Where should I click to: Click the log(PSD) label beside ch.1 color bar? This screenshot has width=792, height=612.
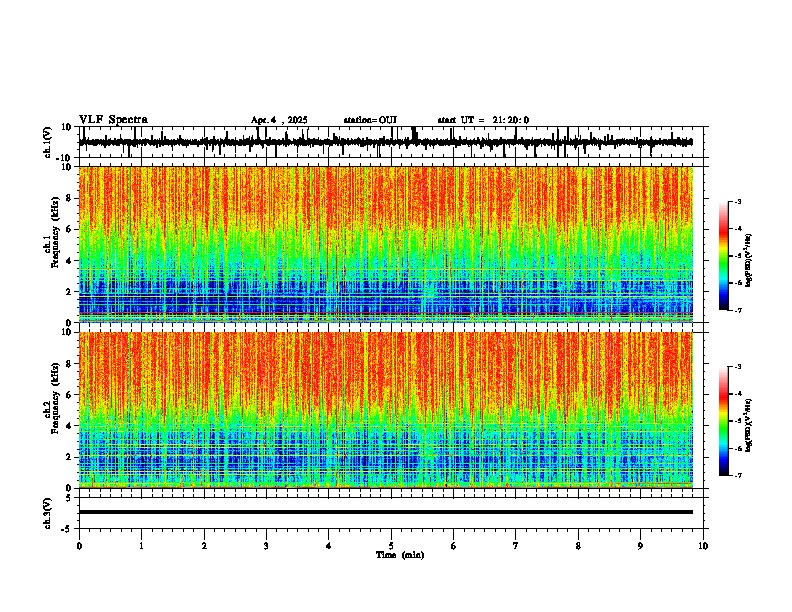coord(749,261)
